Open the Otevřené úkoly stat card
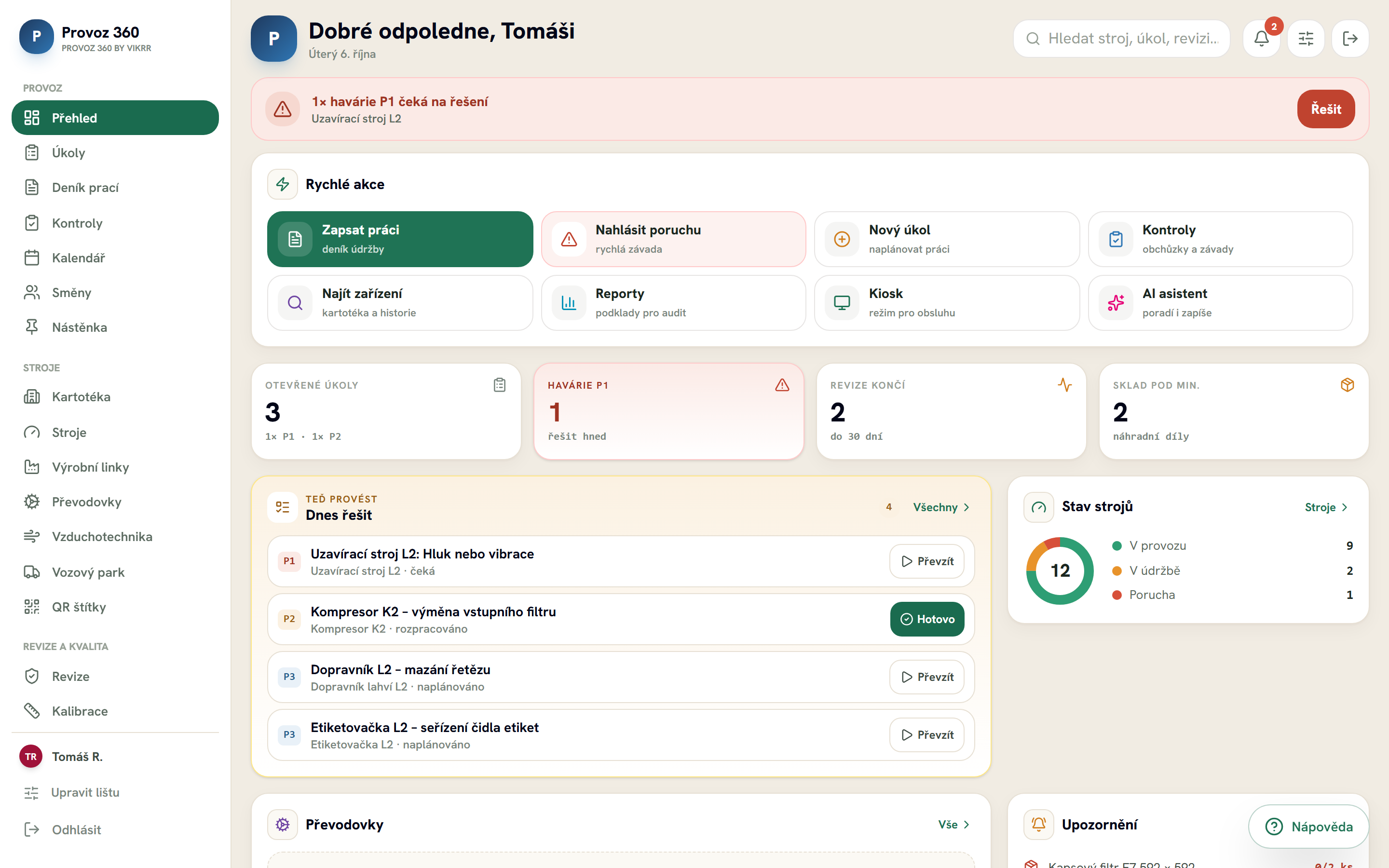 tap(386, 411)
